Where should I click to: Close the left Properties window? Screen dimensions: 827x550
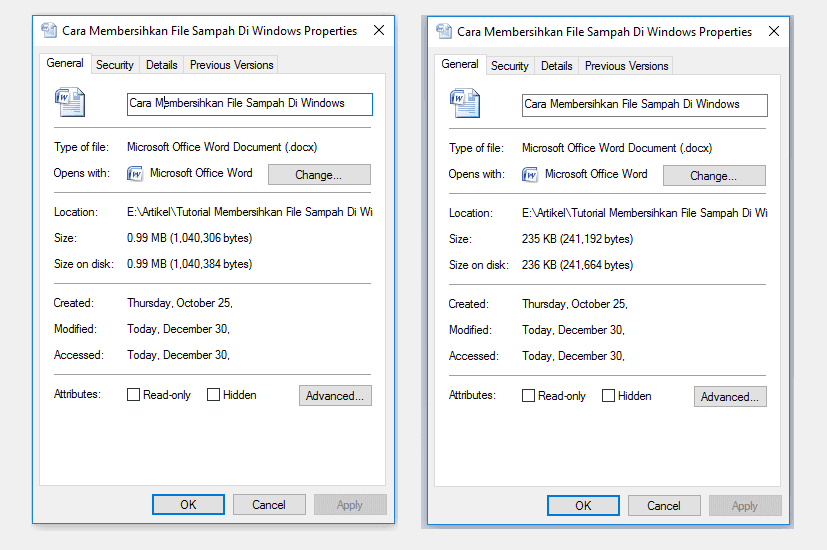point(379,31)
